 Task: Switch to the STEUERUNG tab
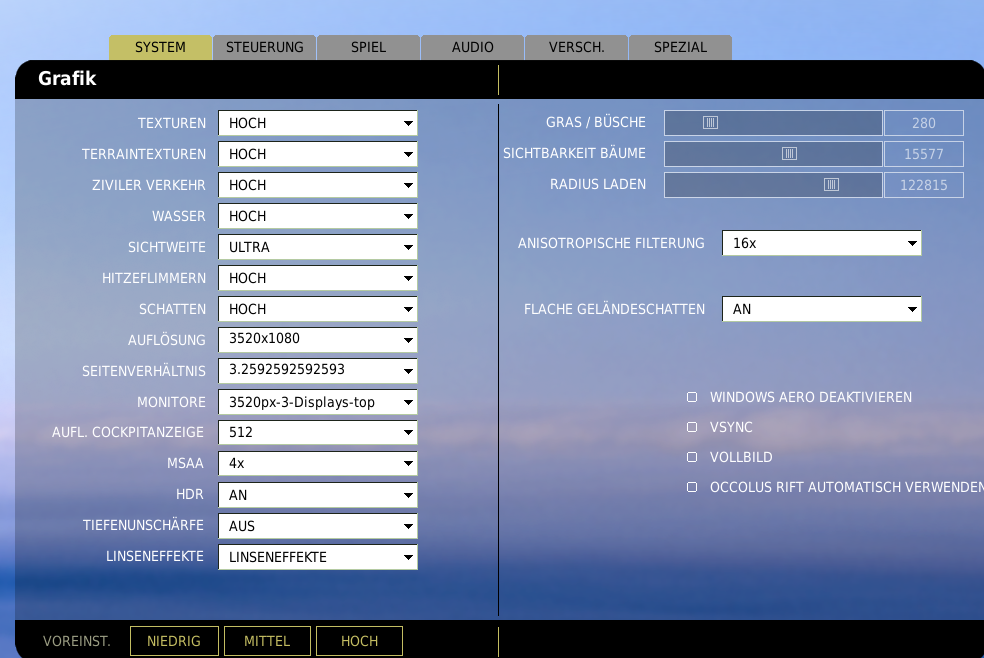pos(264,47)
